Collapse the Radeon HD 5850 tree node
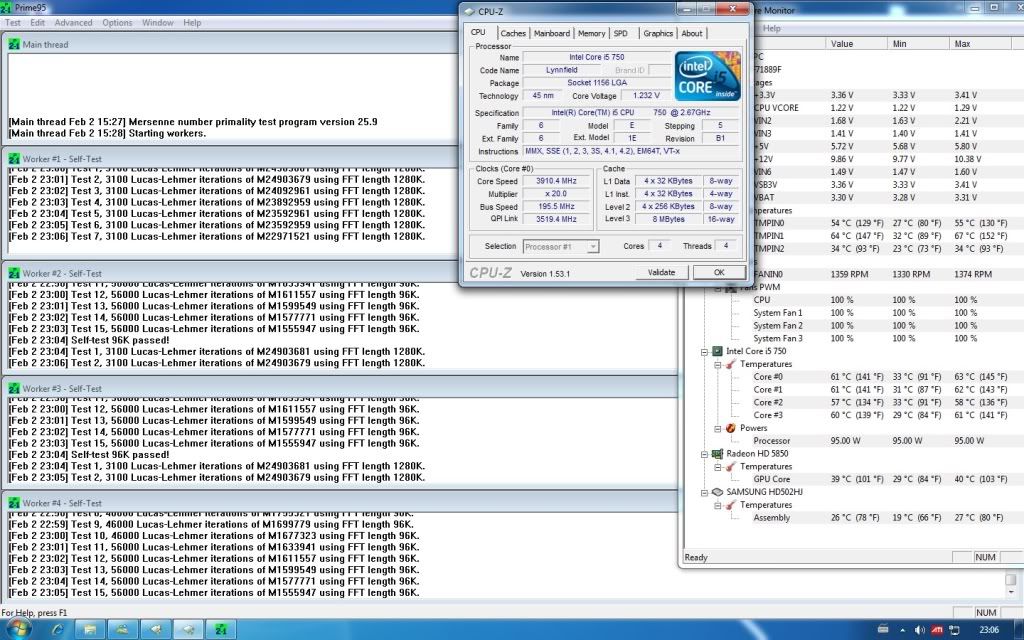The width and height of the screenshot is (1024, 640). [x=705, y=454]
